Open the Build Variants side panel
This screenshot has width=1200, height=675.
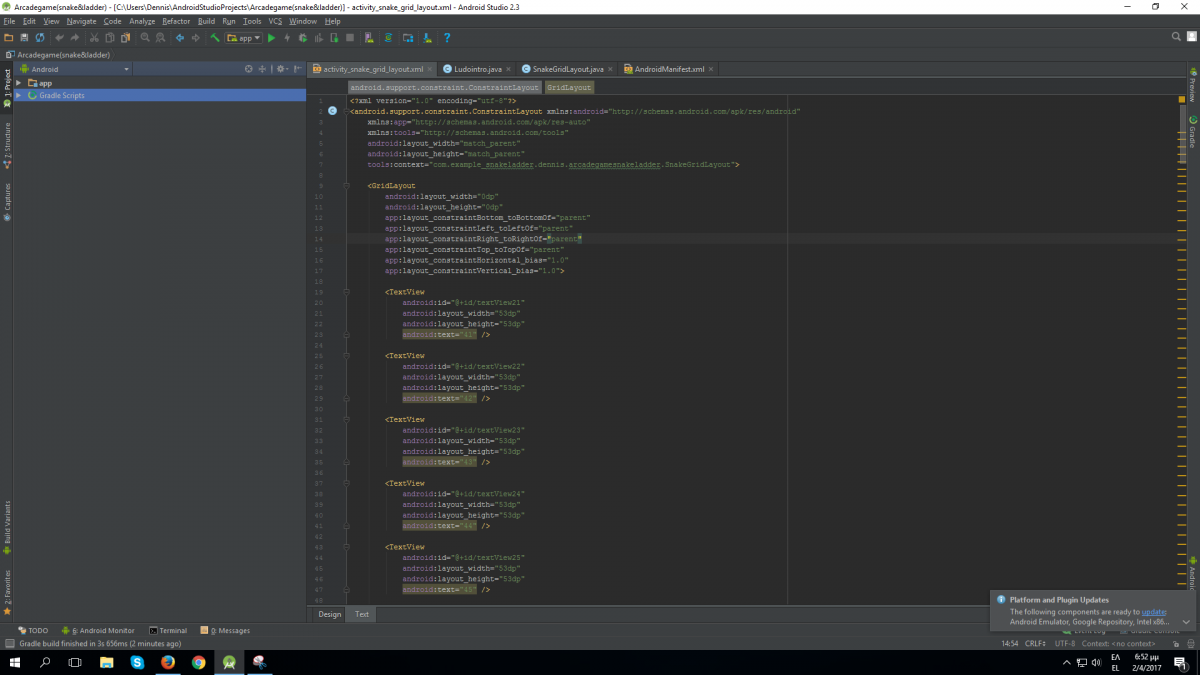tap(7, 527)
